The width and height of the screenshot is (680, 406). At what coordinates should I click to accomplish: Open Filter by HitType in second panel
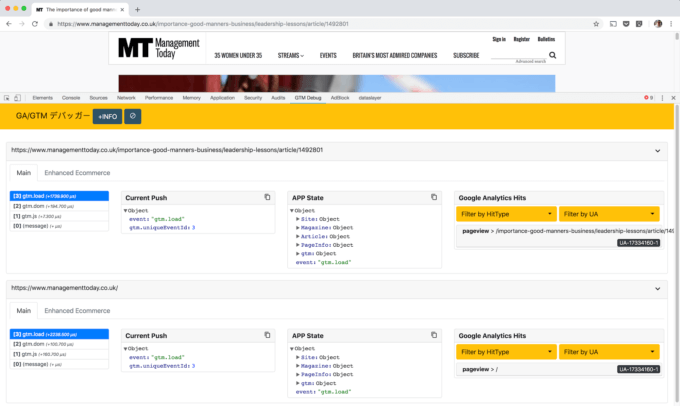(506, 352)
